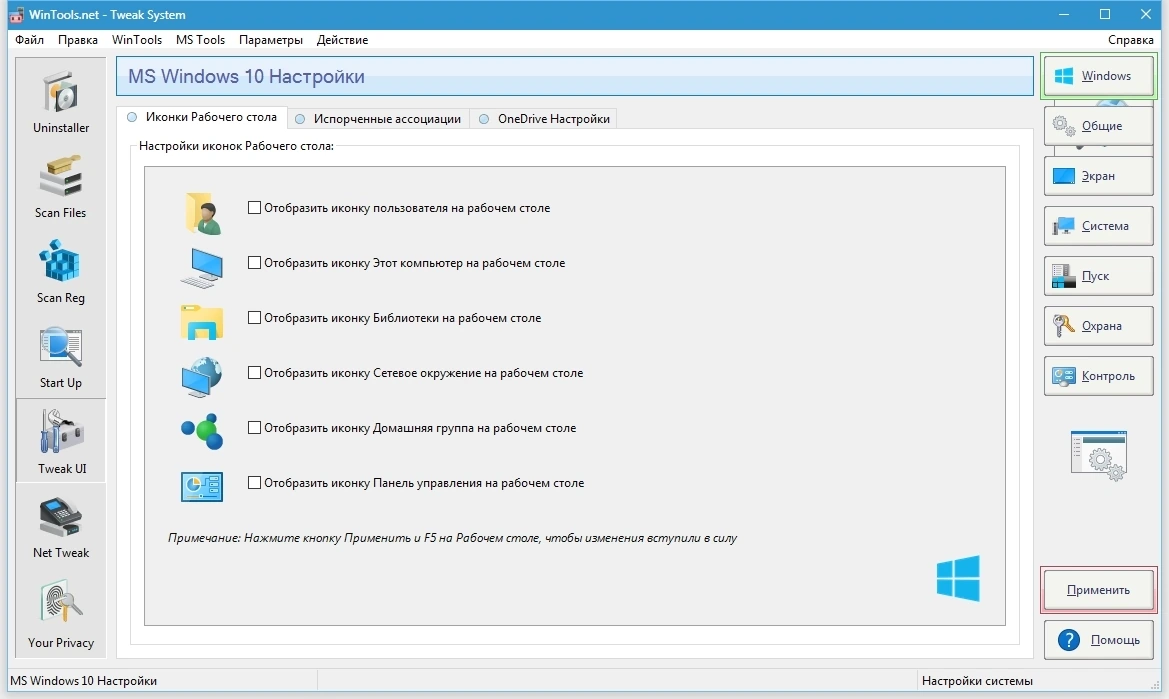Open the Действие menu
Viewport: 1169px width, 699px height.
click(342, 40)
